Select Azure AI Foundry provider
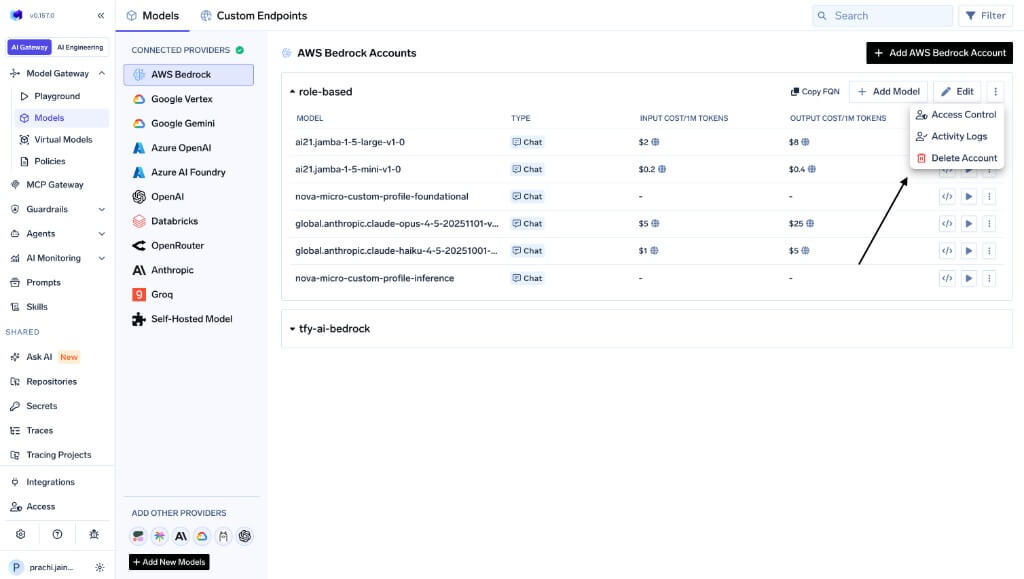The width and height of the screenshot is (1024, 579). (188, 172)
